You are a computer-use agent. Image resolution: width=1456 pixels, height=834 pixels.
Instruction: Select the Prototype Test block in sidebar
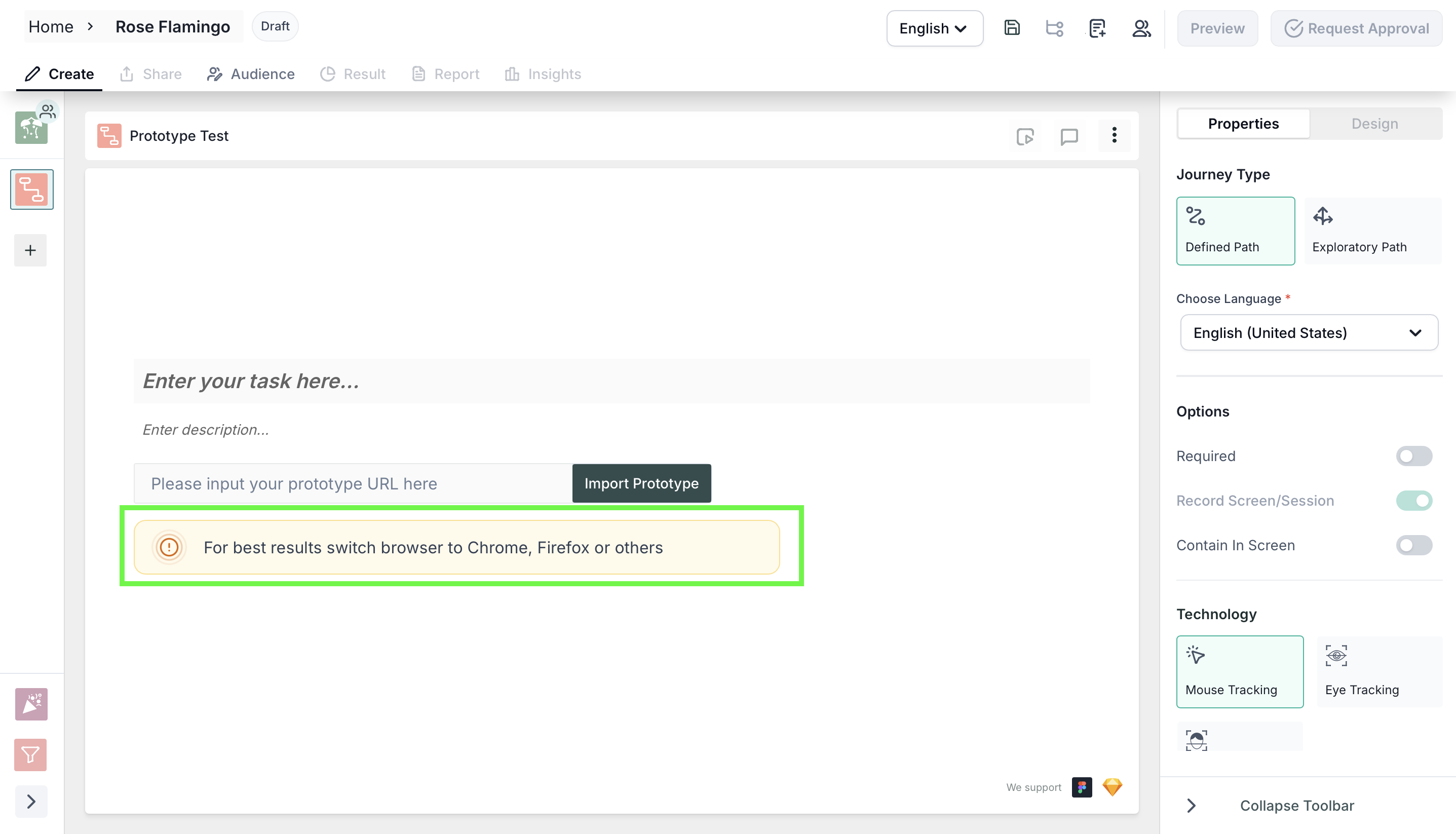pyautogui.click(x=31, y=189)
